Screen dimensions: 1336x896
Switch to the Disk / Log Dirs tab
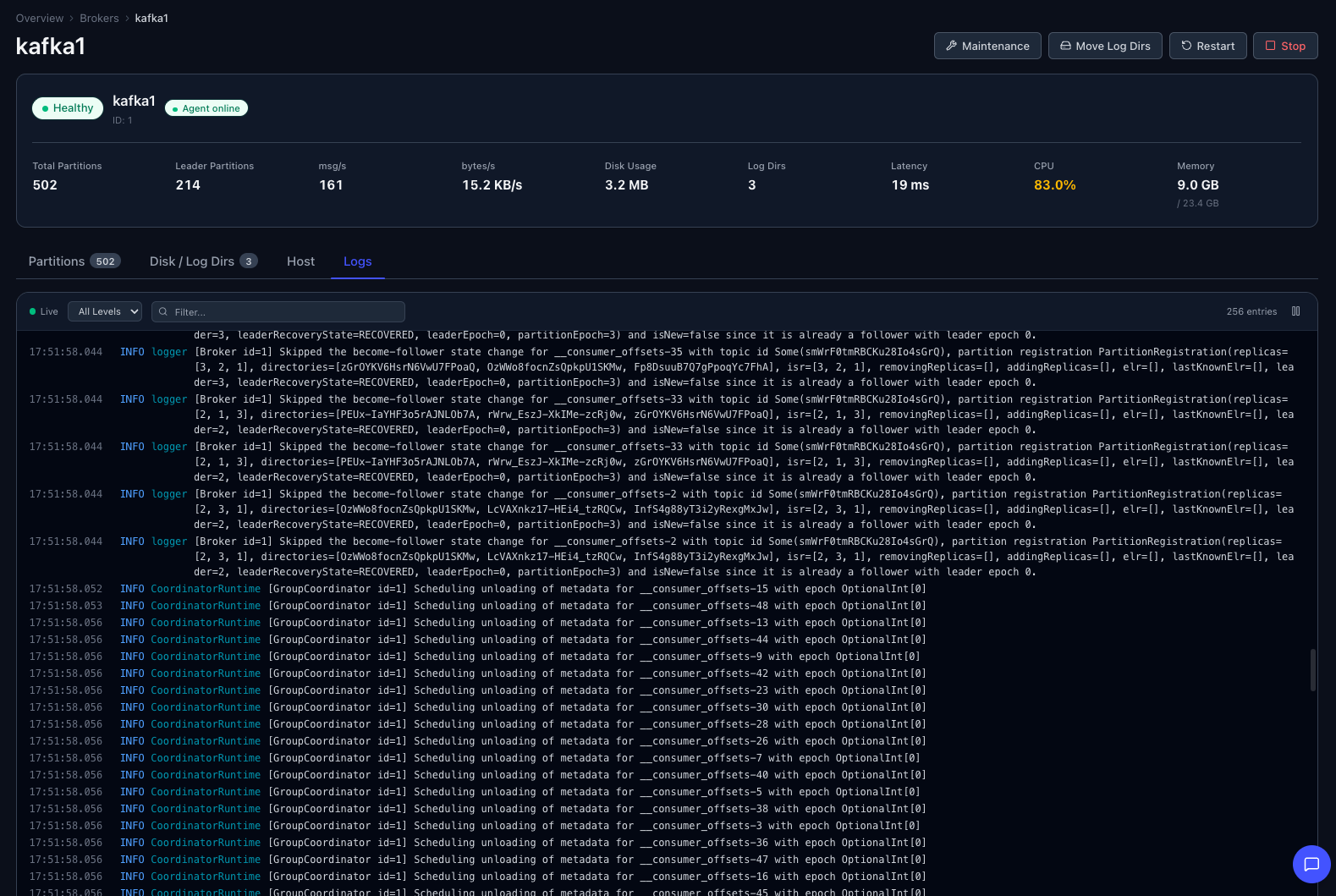(x=204, y=261)
